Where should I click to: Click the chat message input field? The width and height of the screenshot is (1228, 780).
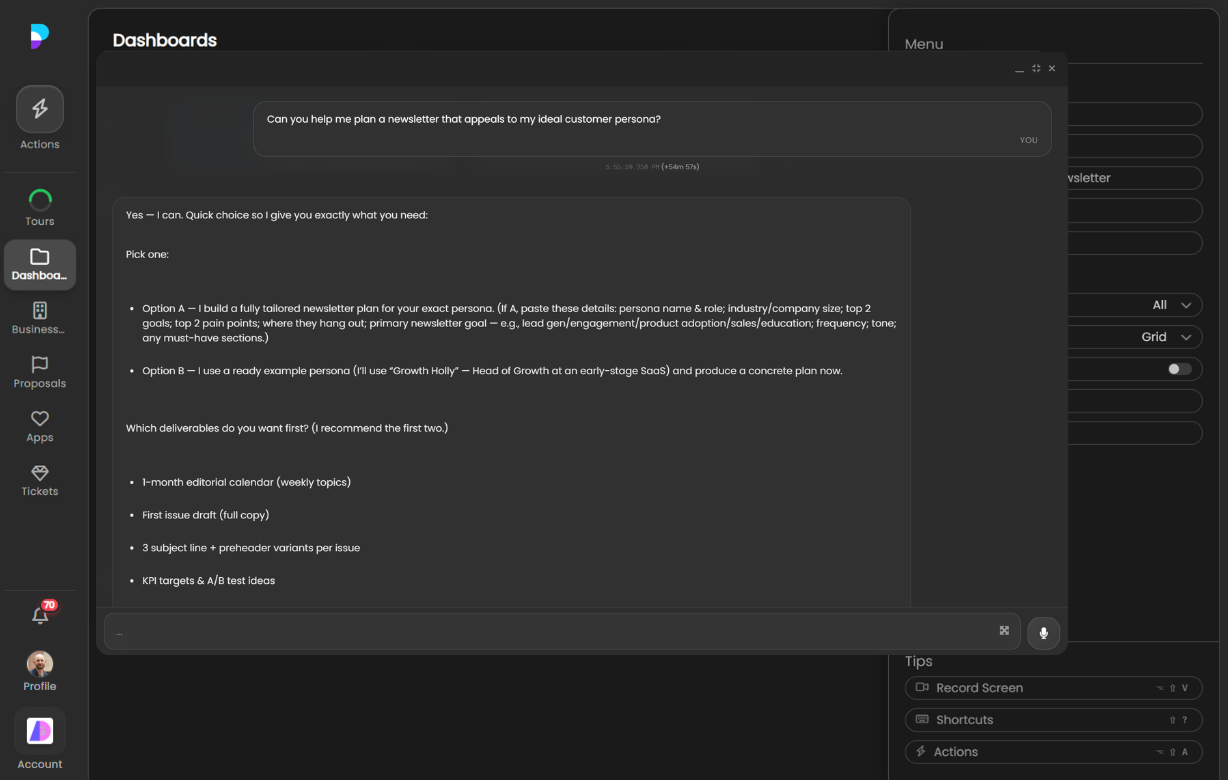point(550,632)
